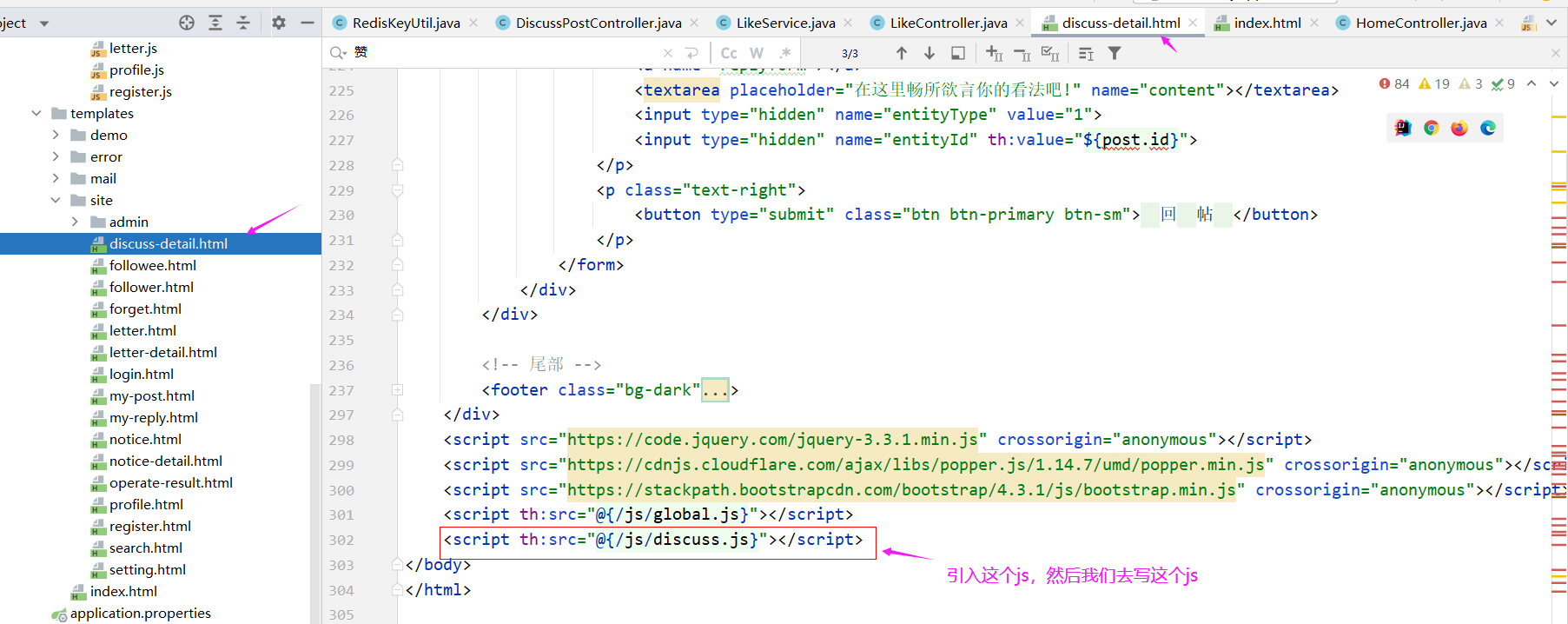Close the discuss-detail.html tab
The image size is (1568, 624).
(1193, 23)
